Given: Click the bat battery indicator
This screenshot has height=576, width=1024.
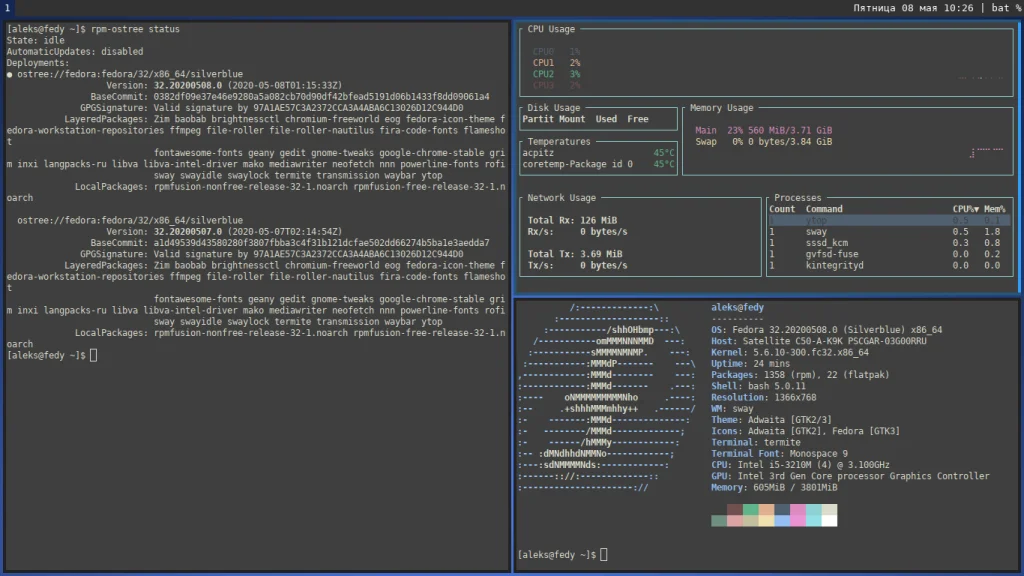Looking at the screenshot, I should click(1006, 8).
